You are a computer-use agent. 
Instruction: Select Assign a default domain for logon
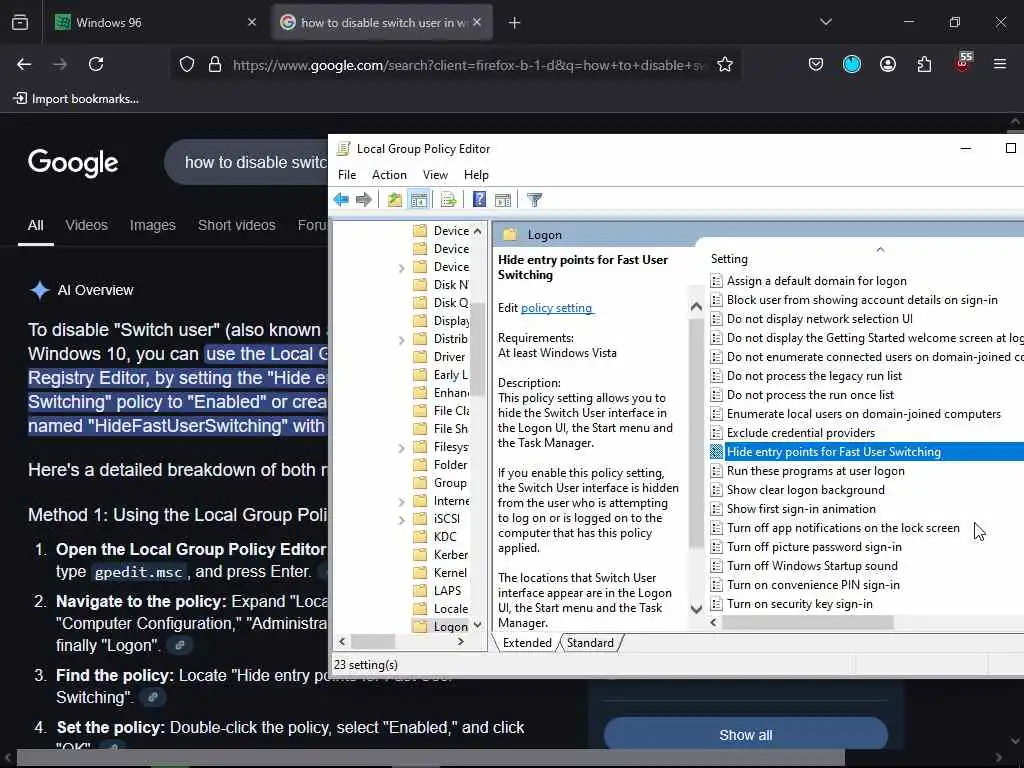[x=816, y=281]
